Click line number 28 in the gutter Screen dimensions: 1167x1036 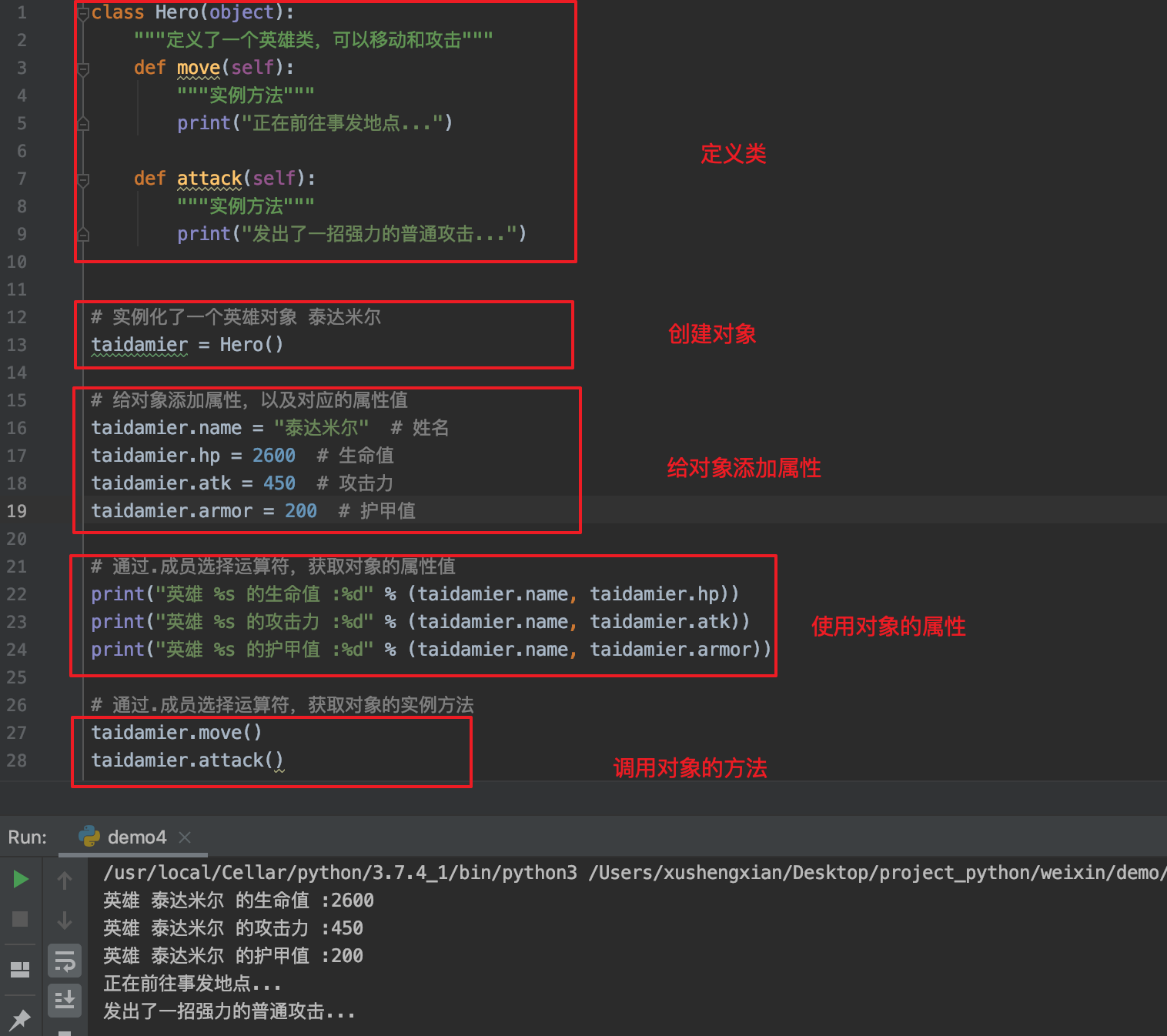tap(17, 760)
